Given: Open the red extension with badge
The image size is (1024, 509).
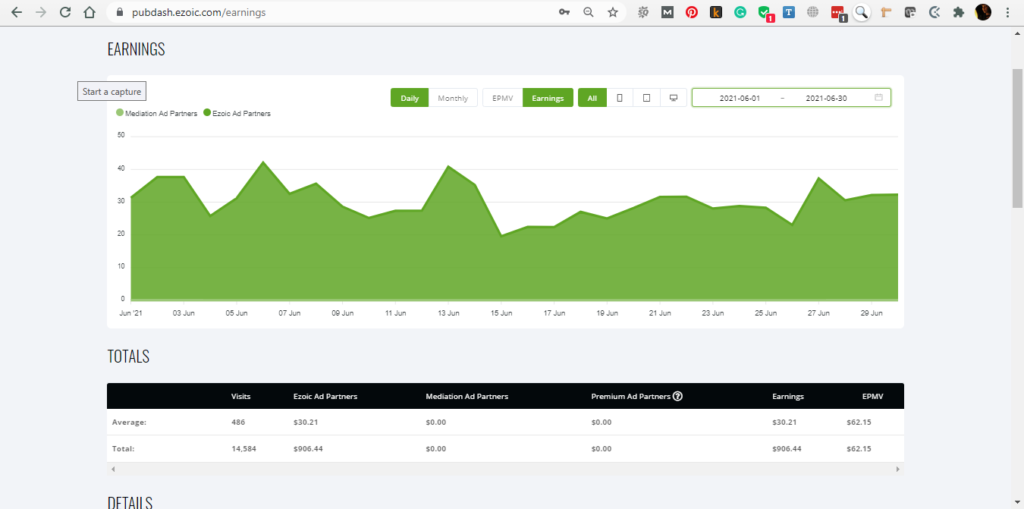Looking at the screenshot, I should coord(838,13).
